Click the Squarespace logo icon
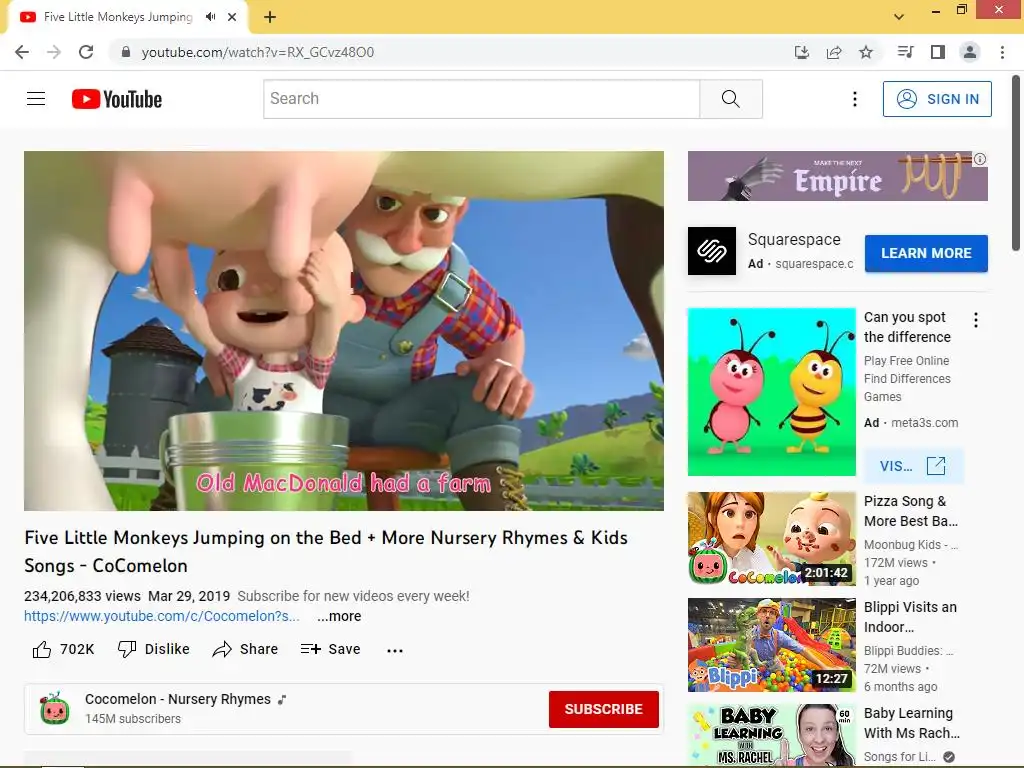The width and height of the screenshot is (1024, 768). coord(712,251)
